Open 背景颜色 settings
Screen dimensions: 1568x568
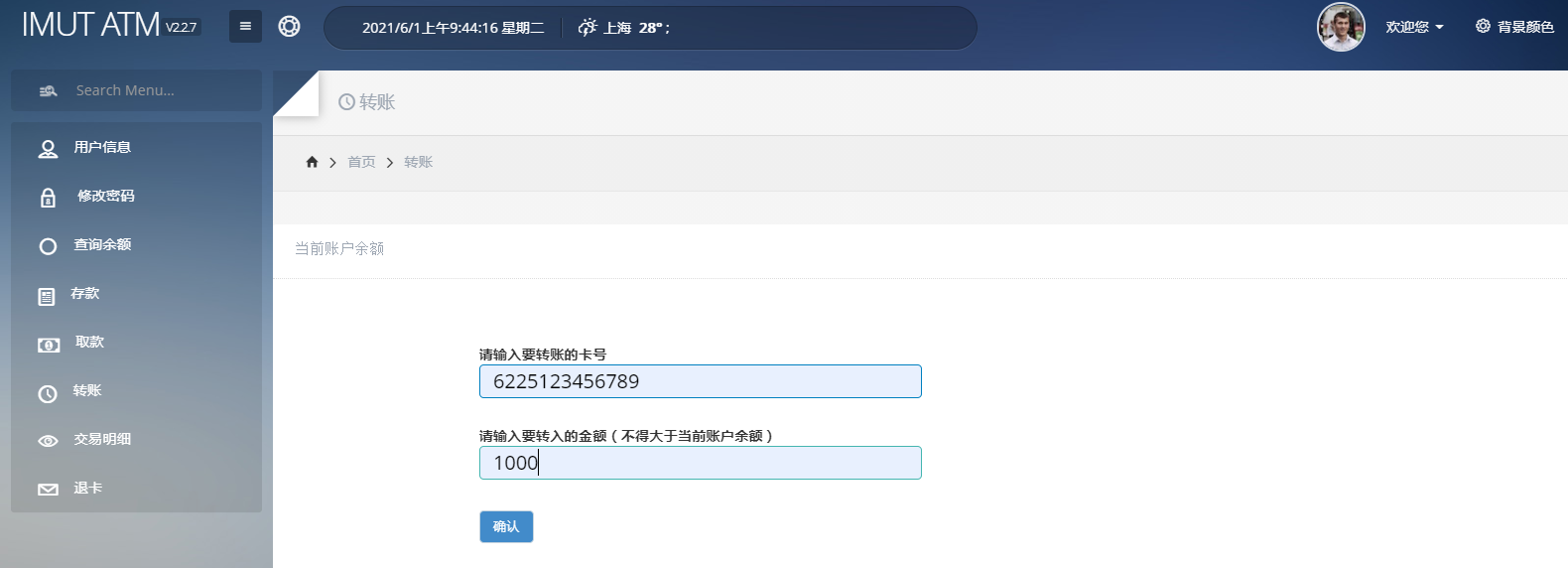click(1514, 27)
